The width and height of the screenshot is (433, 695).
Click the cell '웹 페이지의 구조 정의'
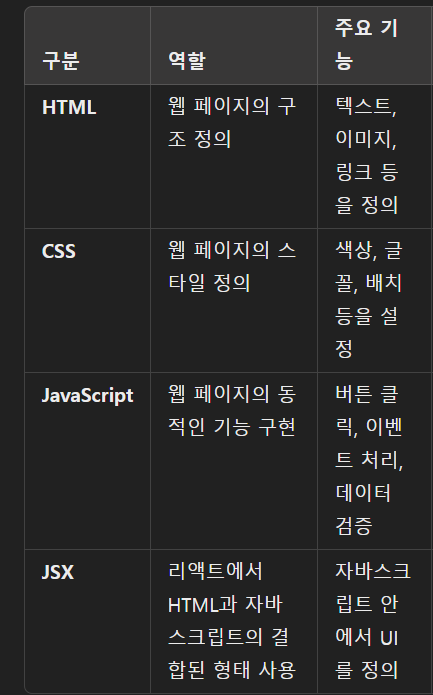click(x=232, y=123)
